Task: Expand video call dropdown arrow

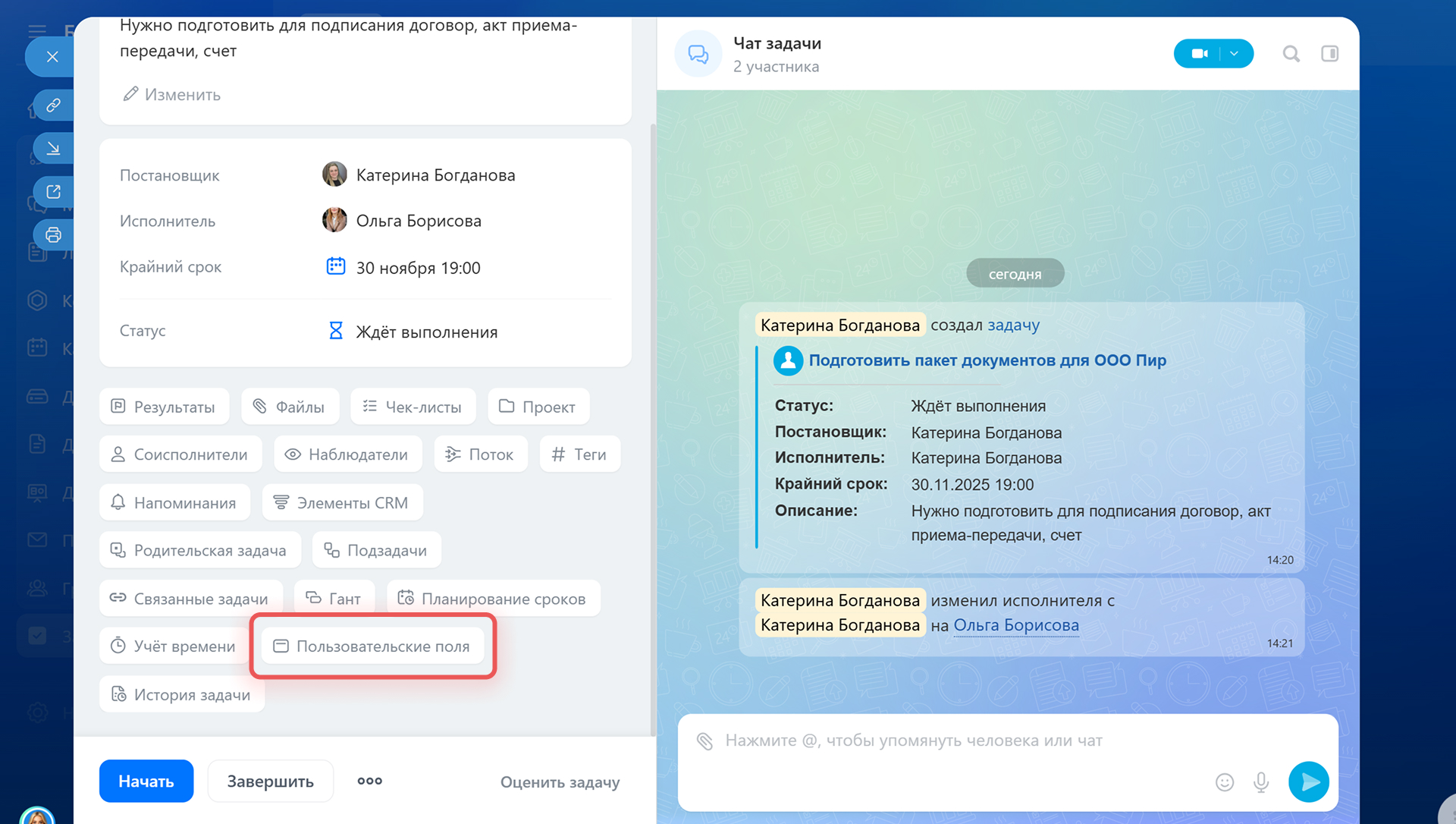Action: tap(1235, 54)
